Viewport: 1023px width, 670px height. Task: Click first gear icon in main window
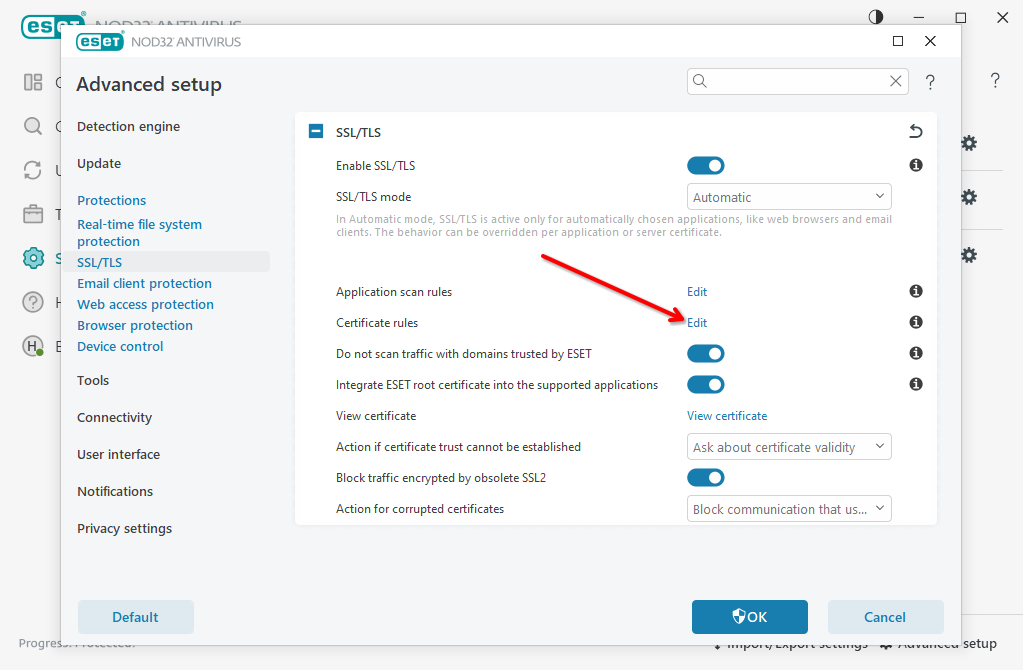pyautogui.click(x=969, y=143)
